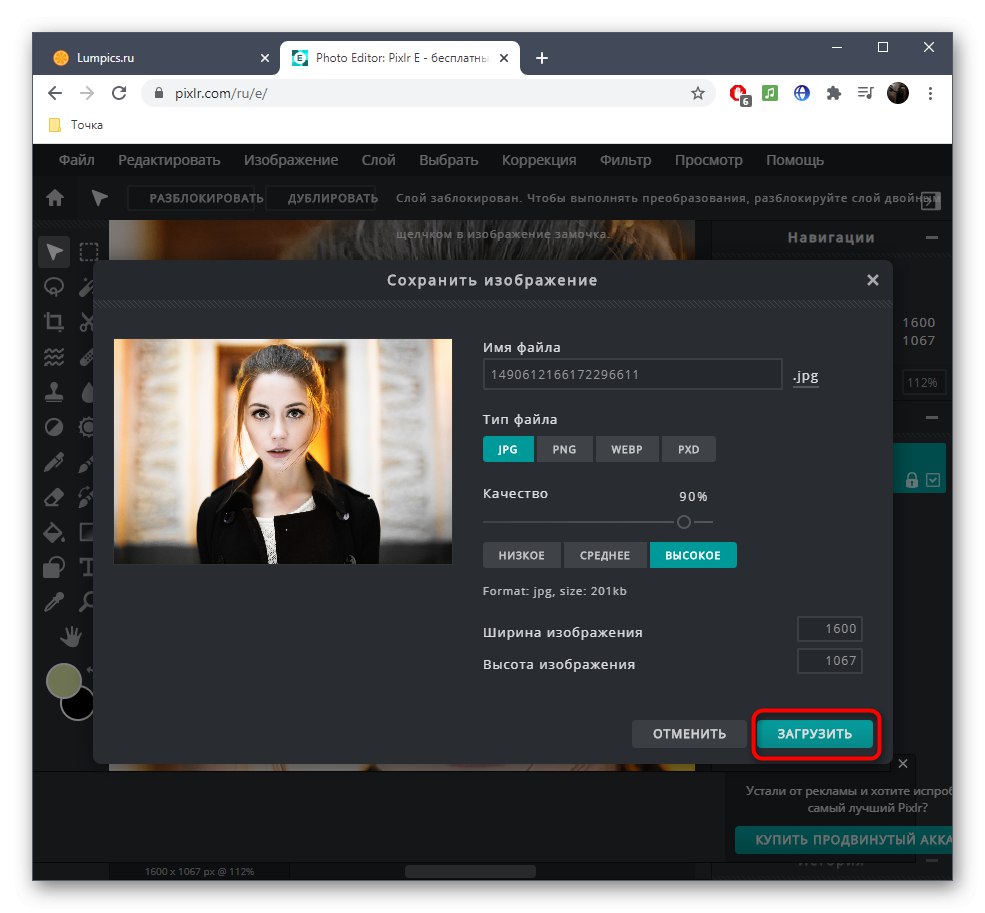
Task: Select the Clone Stamp tool
Action: tap(54, 392)
